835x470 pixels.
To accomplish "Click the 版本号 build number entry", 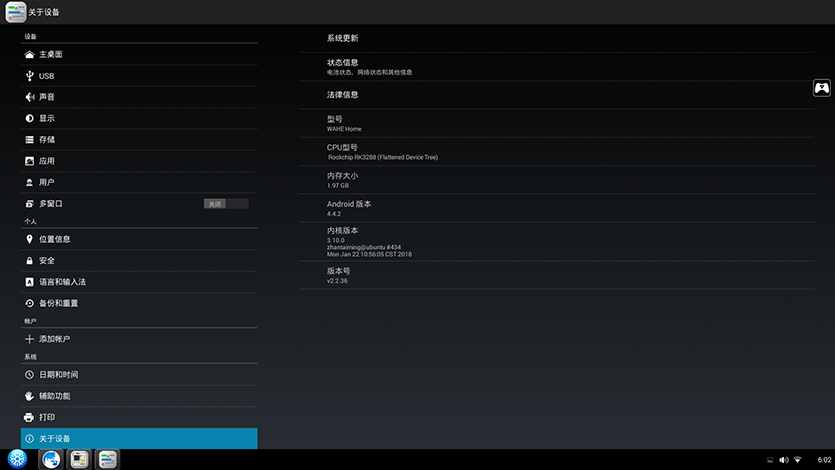I will [337, 275].
